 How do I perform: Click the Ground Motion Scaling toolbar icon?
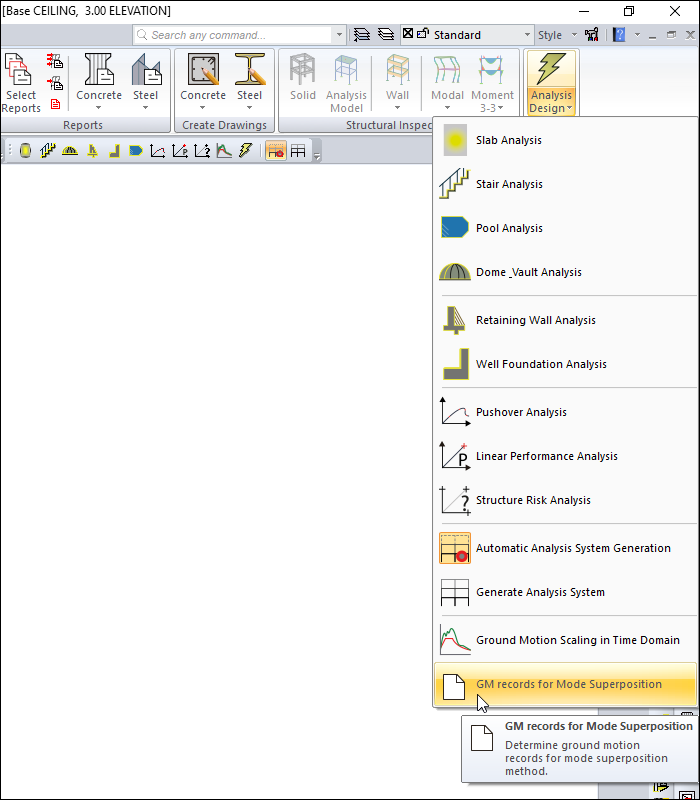(224, 151)
